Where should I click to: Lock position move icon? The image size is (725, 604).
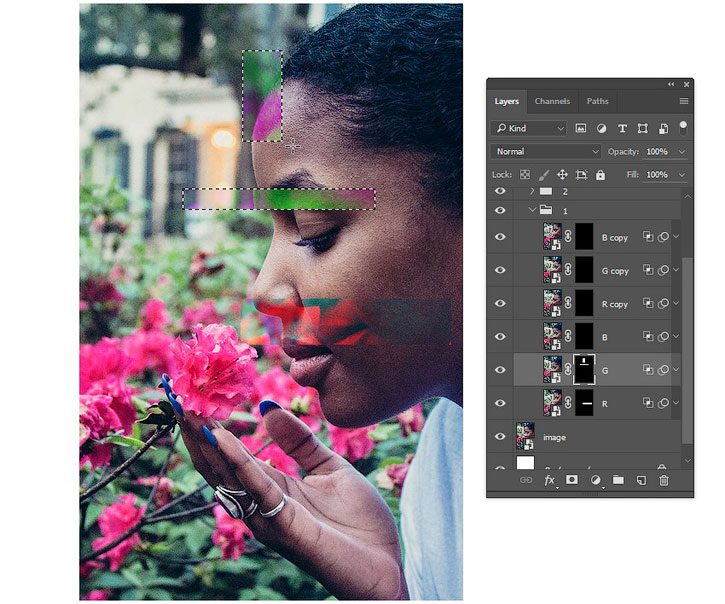562,175
